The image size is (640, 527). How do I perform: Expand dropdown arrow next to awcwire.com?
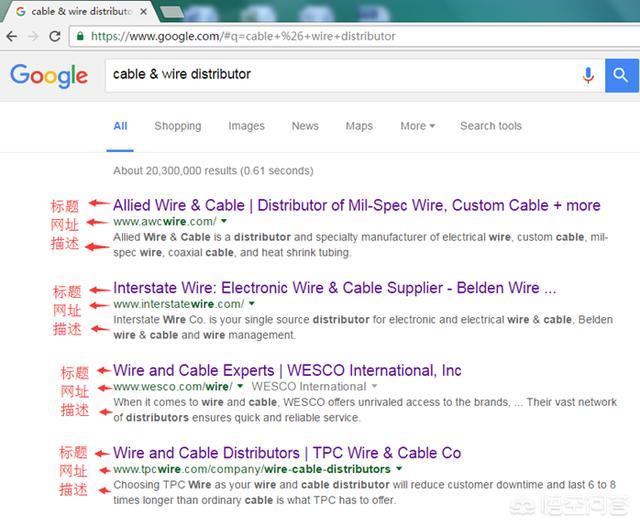(224, 221)
